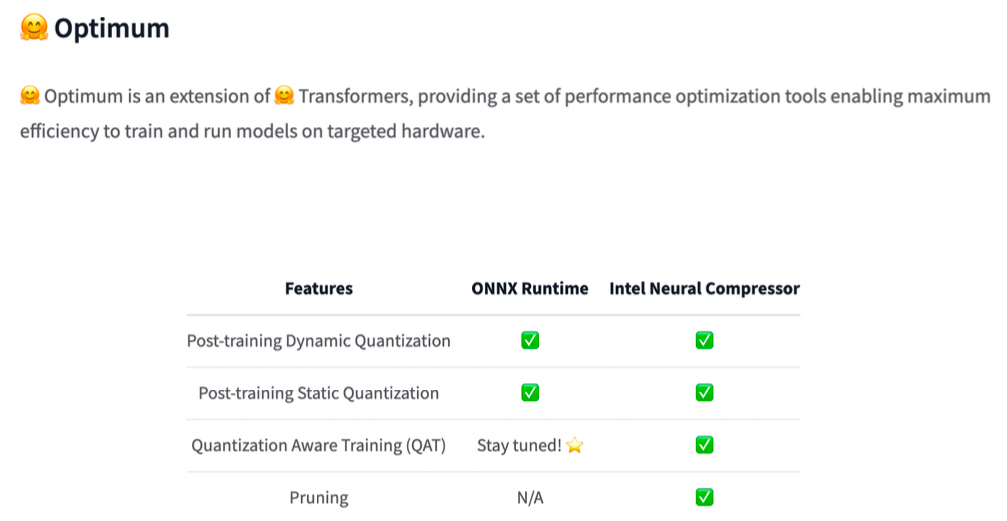This screenshot has width=1007, height=521.
Task: Click the ONNX Runtime column header
Action: (530, 289)
